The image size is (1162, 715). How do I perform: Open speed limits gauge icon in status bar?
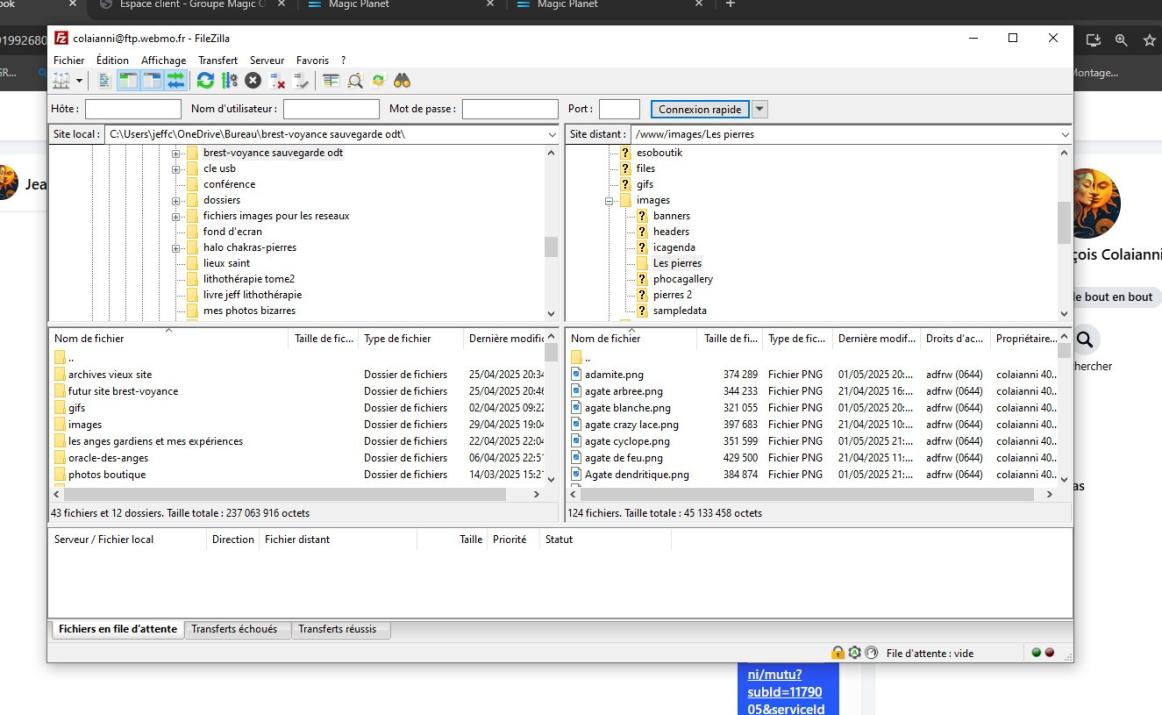(x=872, y=653)
